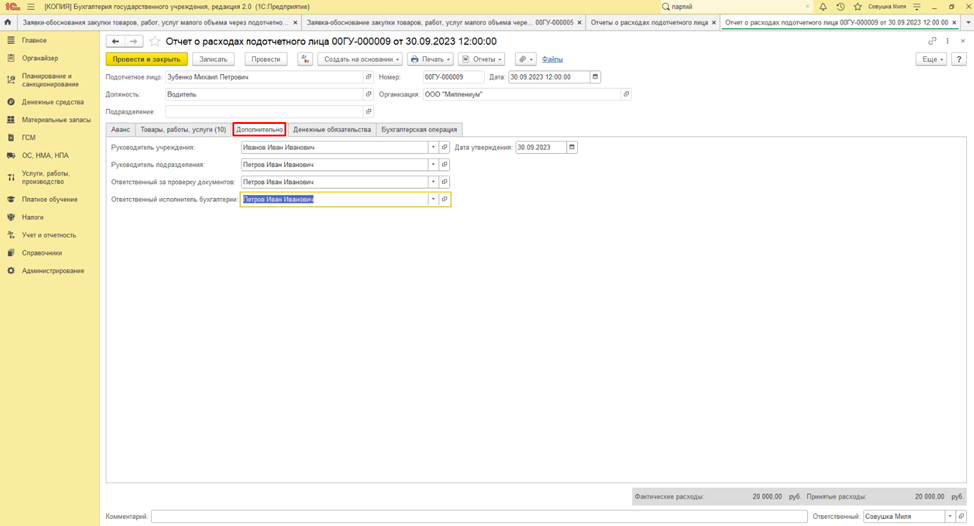
Task: Open the Печать dropdown
Action: (430, 60)
